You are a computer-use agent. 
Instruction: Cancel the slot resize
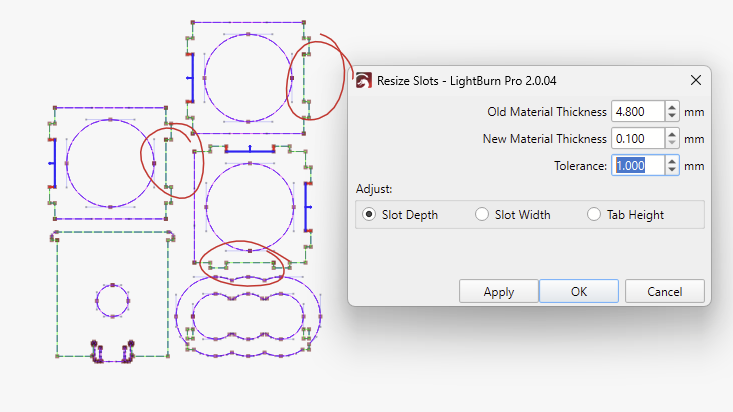click(x=664, y=291)
